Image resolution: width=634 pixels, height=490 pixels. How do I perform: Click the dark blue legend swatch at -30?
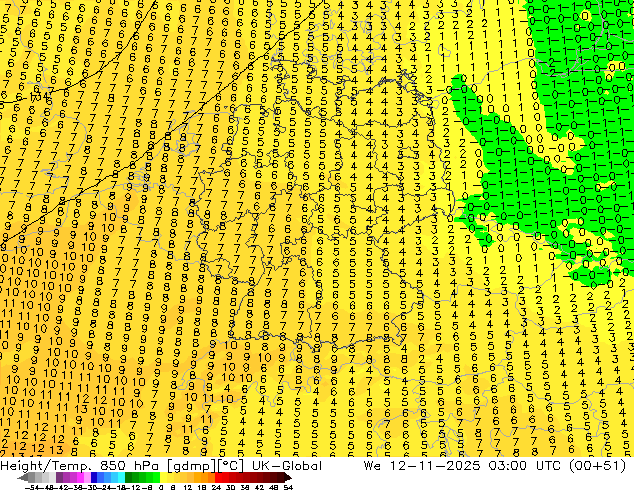tap(94, 477)
